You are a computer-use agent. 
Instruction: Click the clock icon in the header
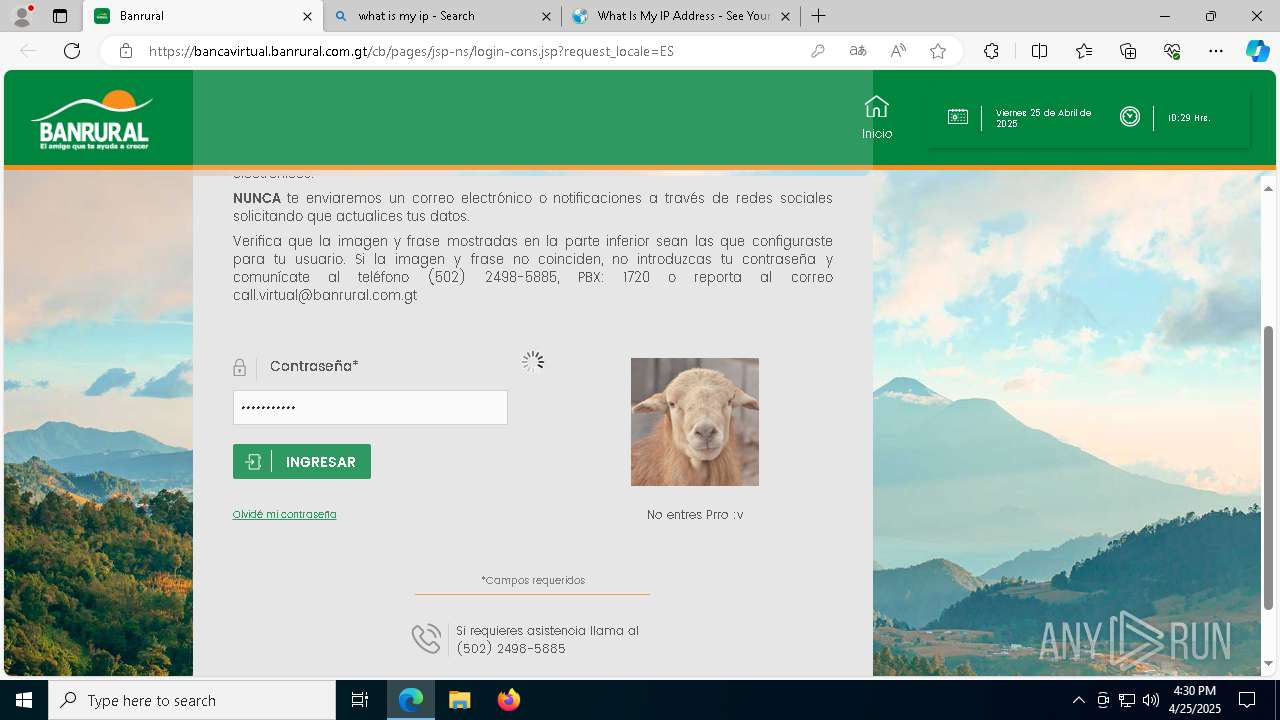pyautogui.click(x=1130, y=117)
